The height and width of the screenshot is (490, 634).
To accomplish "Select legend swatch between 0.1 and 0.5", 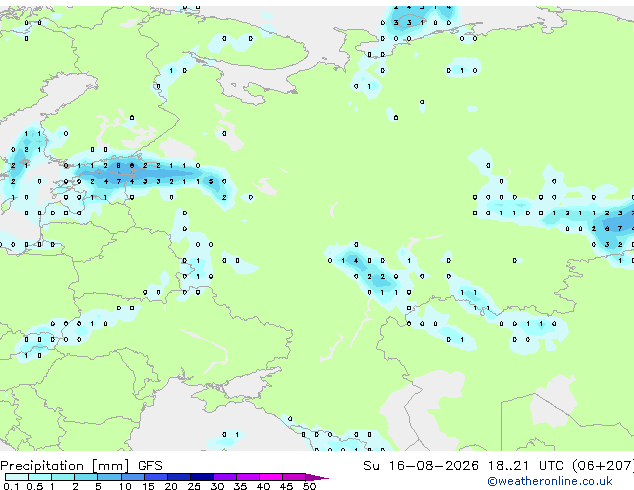I will click(17, 477).
